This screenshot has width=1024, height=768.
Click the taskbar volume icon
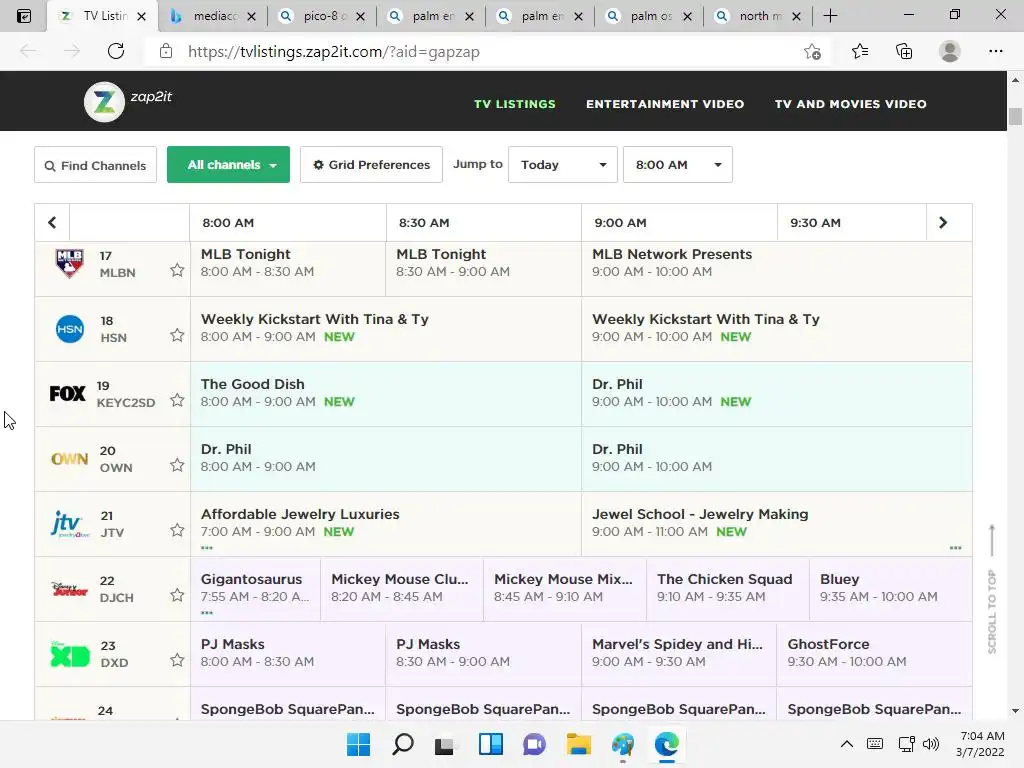[931, 744]
